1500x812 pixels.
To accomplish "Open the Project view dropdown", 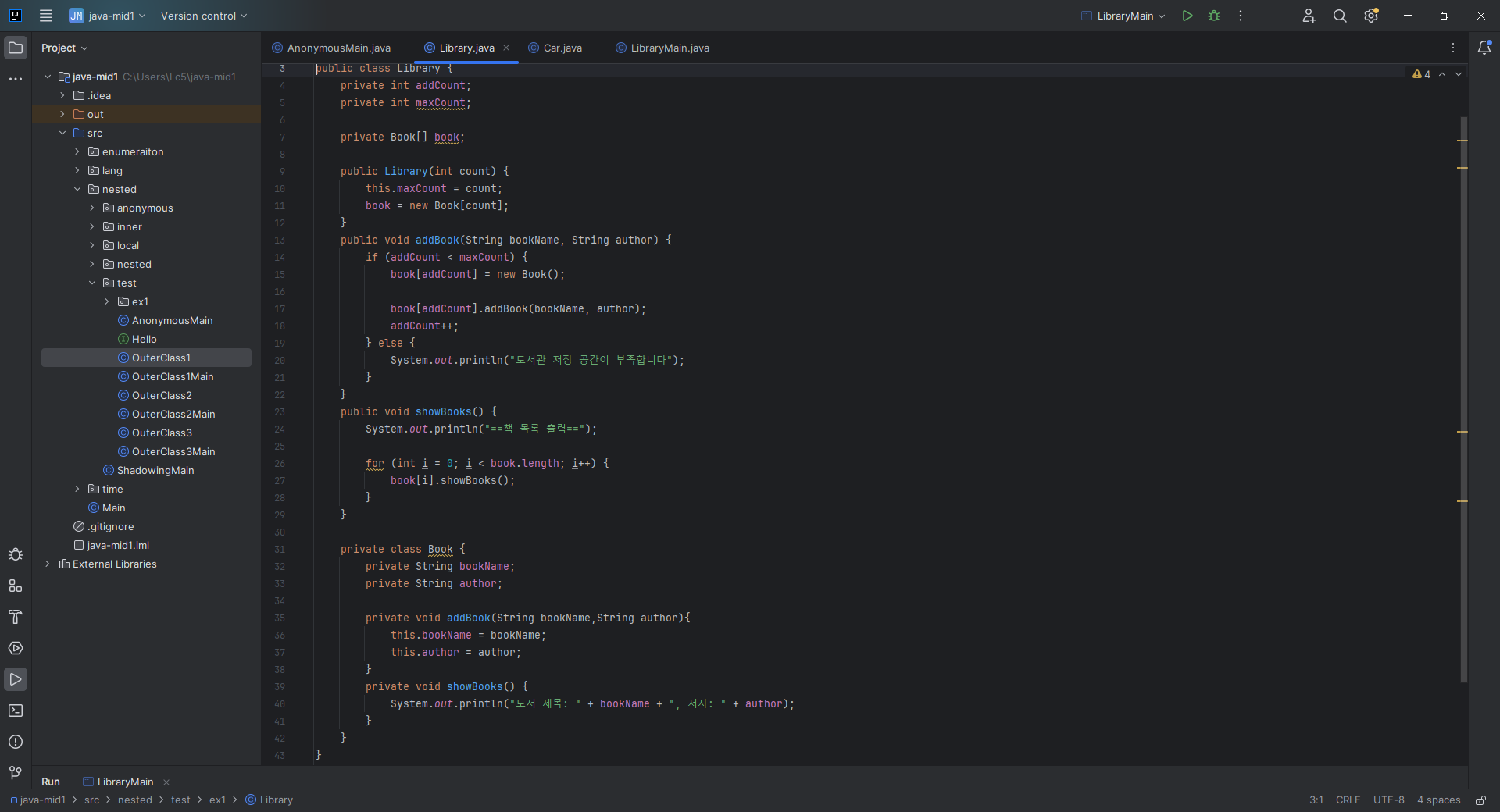I will coord(65,48).
